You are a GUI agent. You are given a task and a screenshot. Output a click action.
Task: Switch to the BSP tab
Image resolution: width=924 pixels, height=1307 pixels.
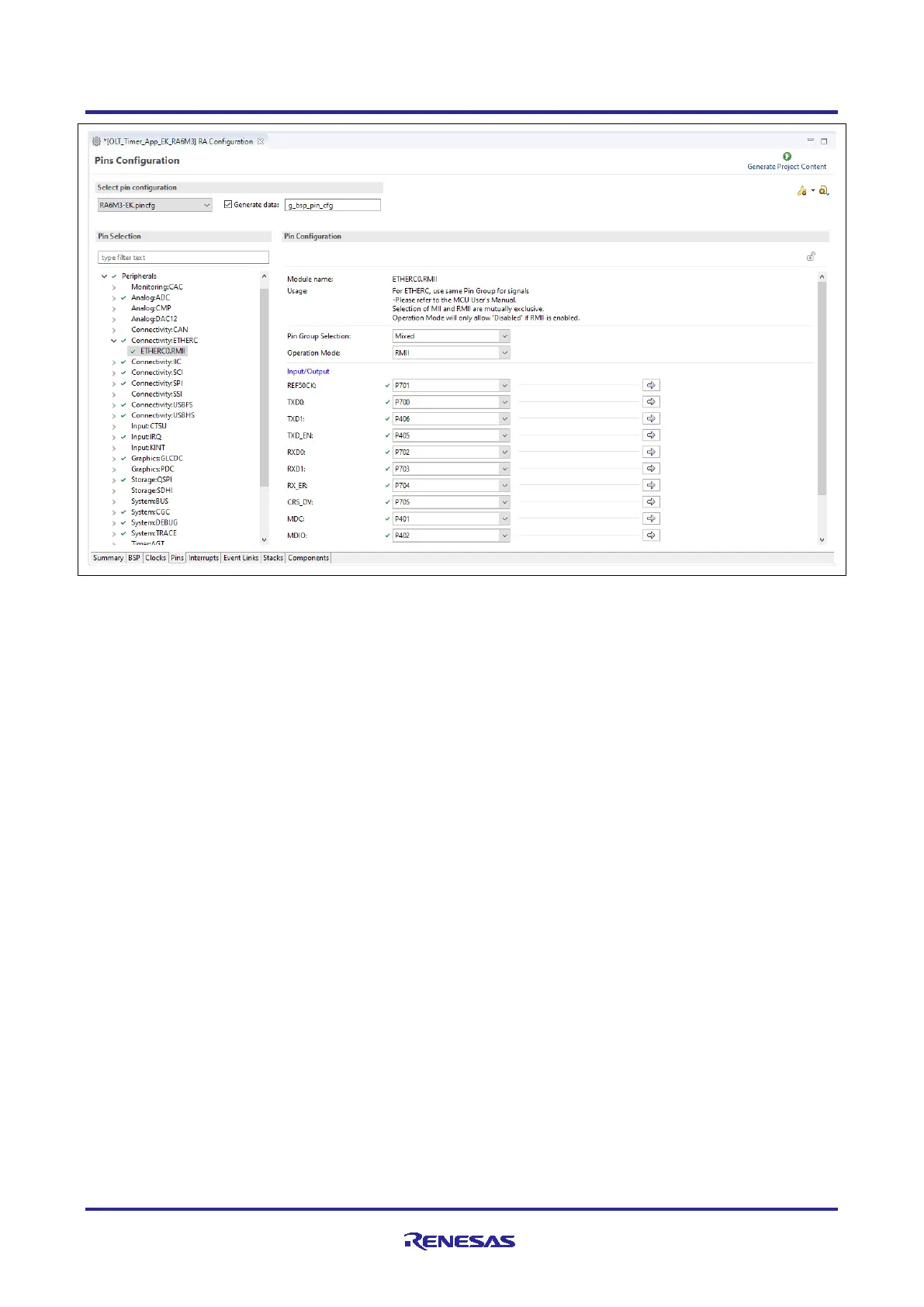pos(134,558)
